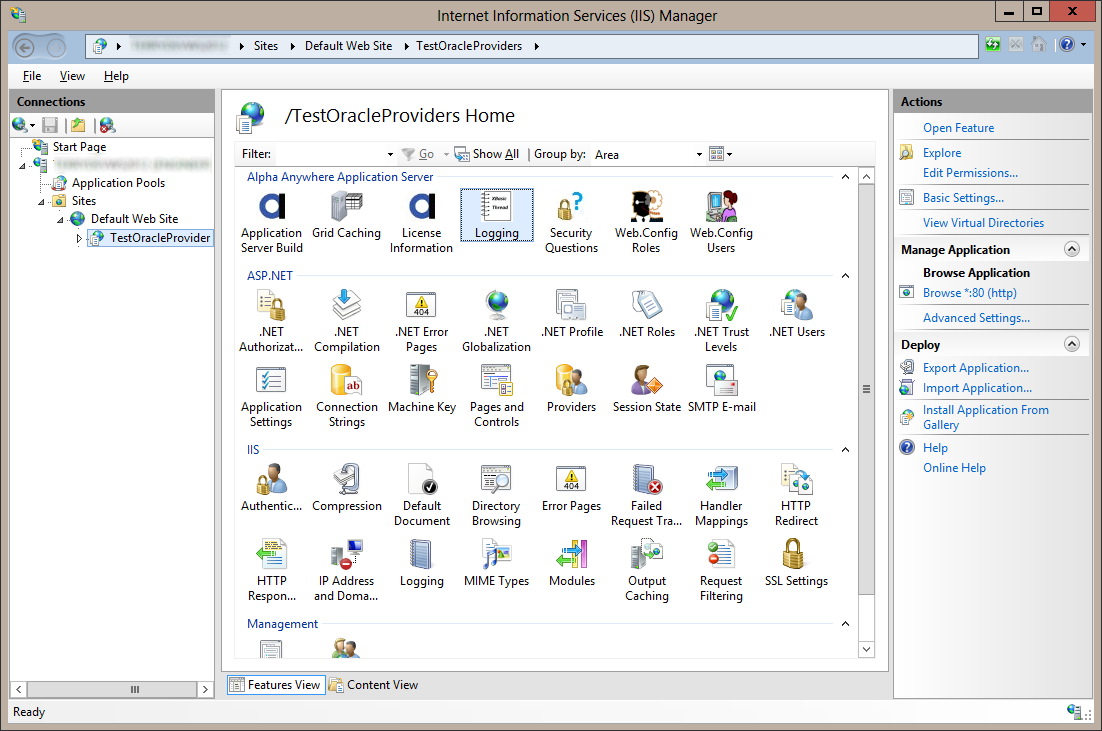Click Save icon in Connections toolbar
Viewport: 1102px width, 731px height.
click(x=50, y=125)
